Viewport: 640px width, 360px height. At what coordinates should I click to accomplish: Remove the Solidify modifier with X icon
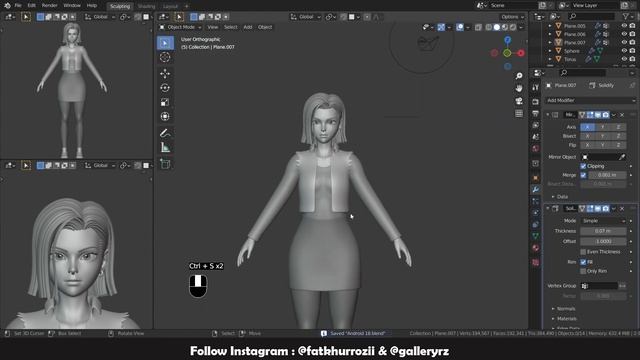[x=622, y=209]
